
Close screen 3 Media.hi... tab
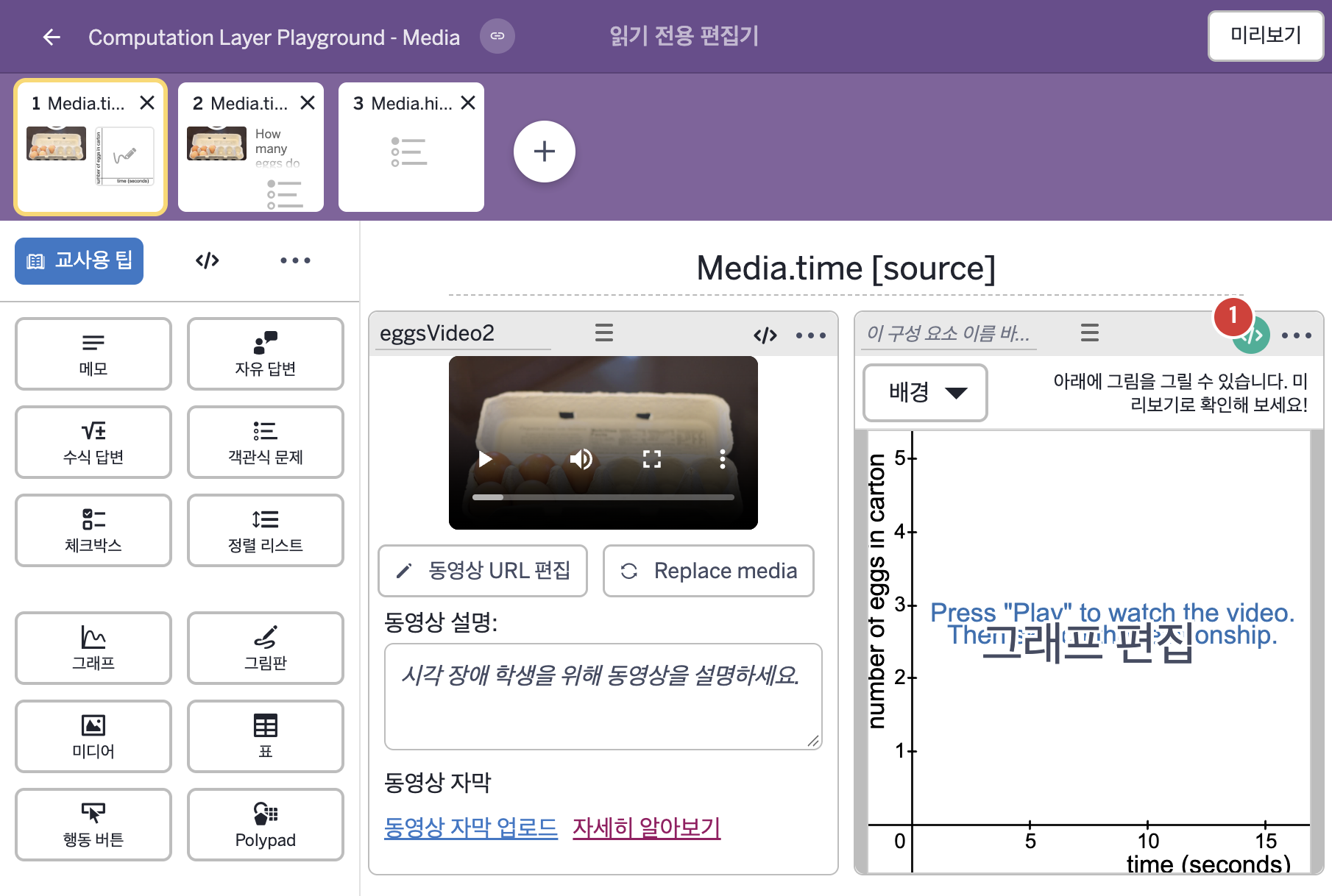[468, 103]
